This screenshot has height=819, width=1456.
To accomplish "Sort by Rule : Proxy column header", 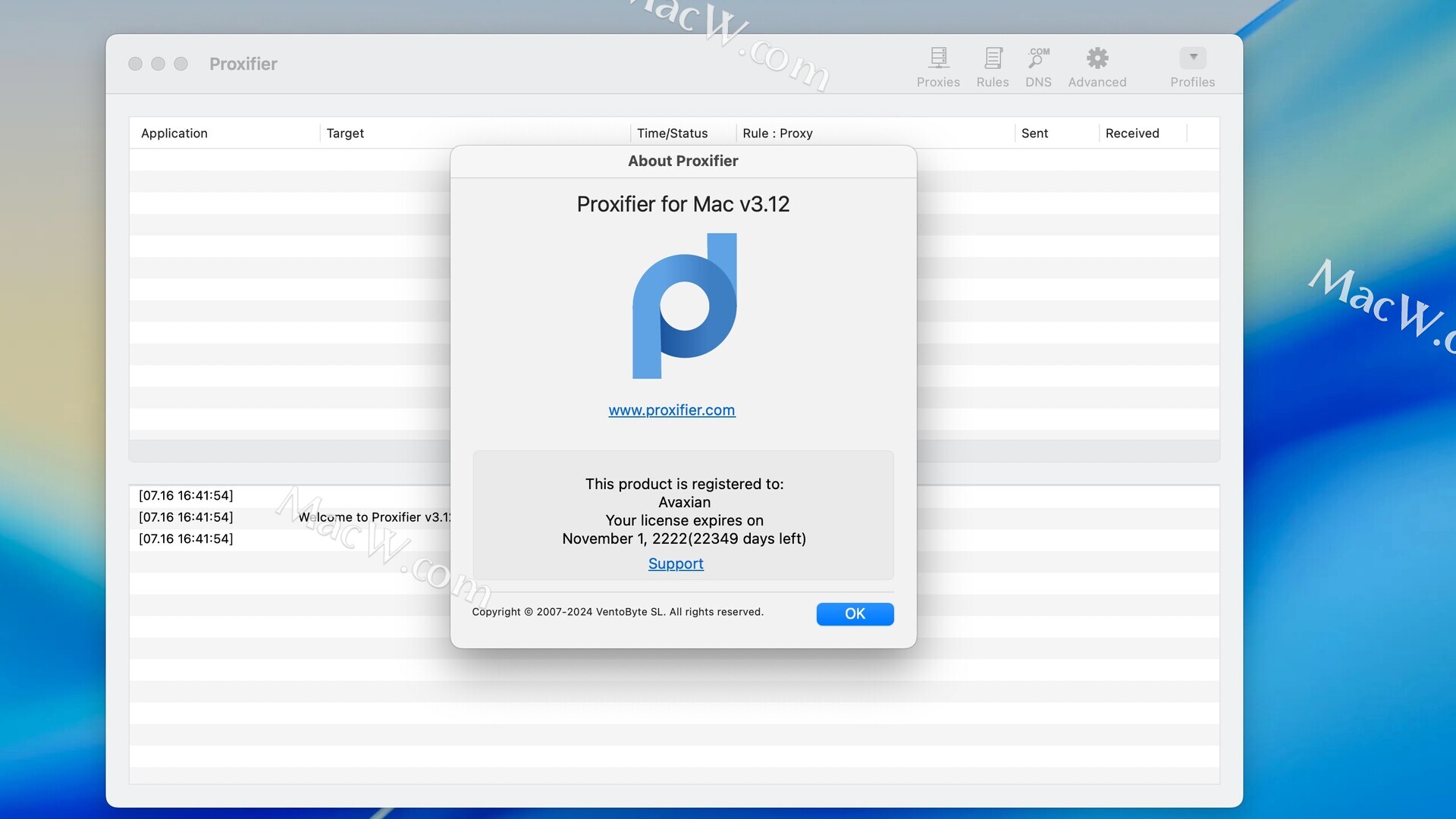I will tap(777, 133).
